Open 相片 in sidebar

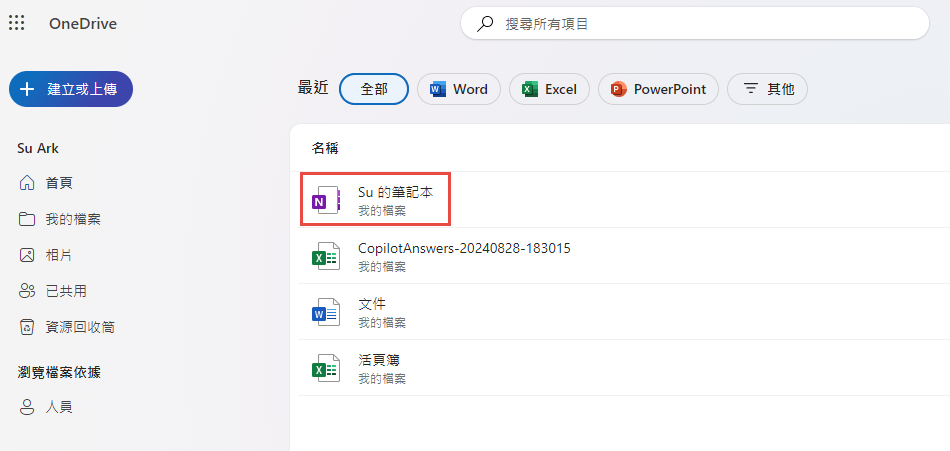59,255
